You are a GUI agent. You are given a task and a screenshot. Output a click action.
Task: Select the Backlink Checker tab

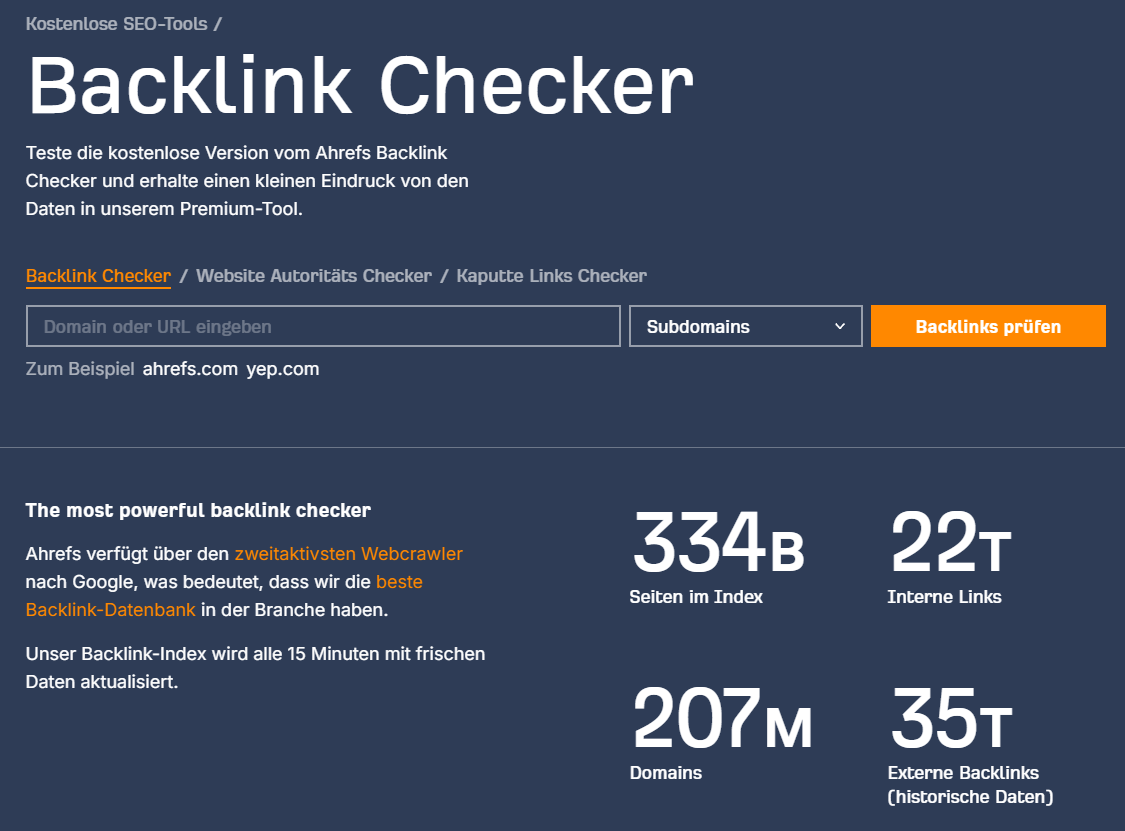[98, 275]
